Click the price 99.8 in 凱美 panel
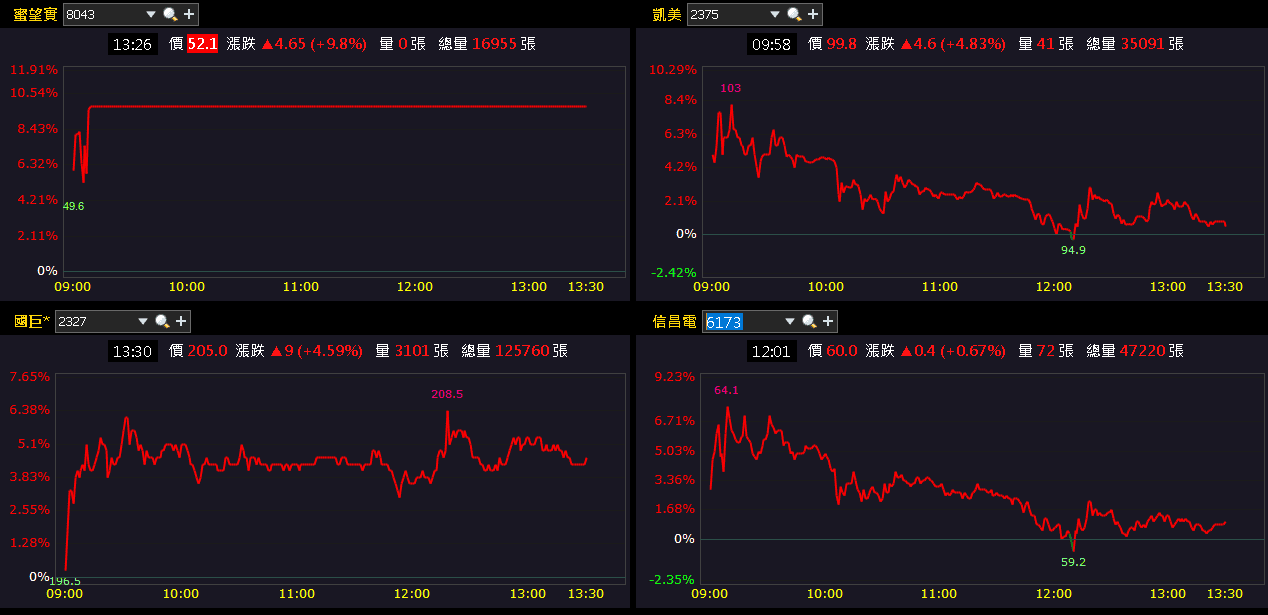This screenshot has width=1268, height=615. pyautogui.click(x=842, y=44)
